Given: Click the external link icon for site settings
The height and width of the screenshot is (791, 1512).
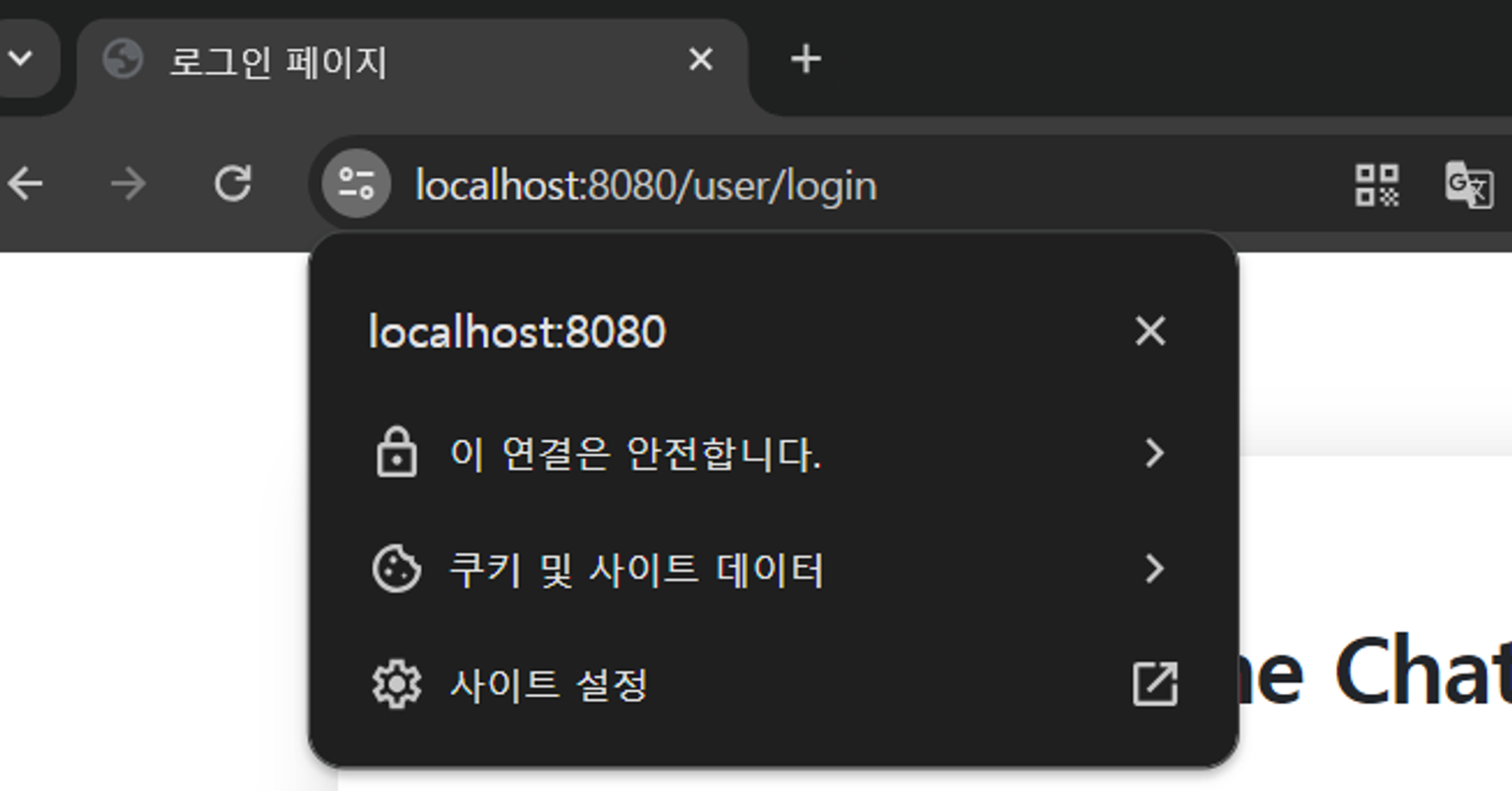Looking at the screenshot, I should [x=1154, y=684].
